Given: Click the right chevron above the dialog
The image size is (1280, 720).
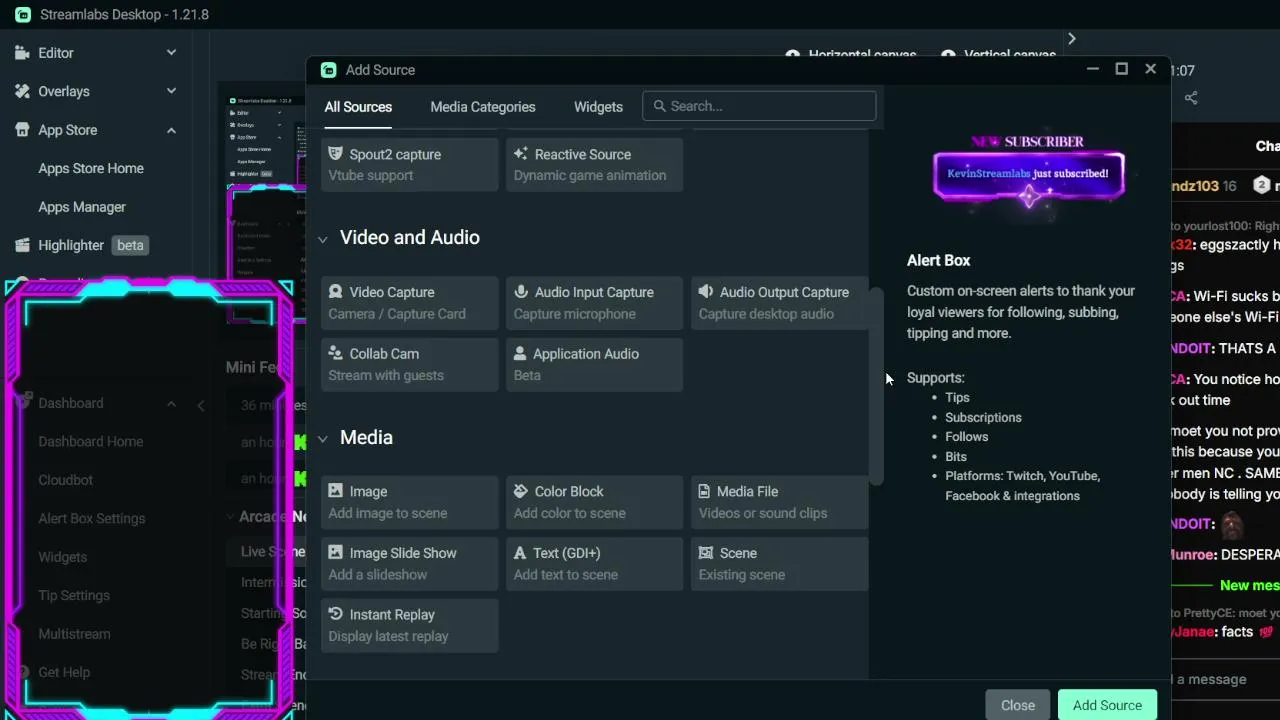Looking at the screenshot, I should tap(1071, 38).
